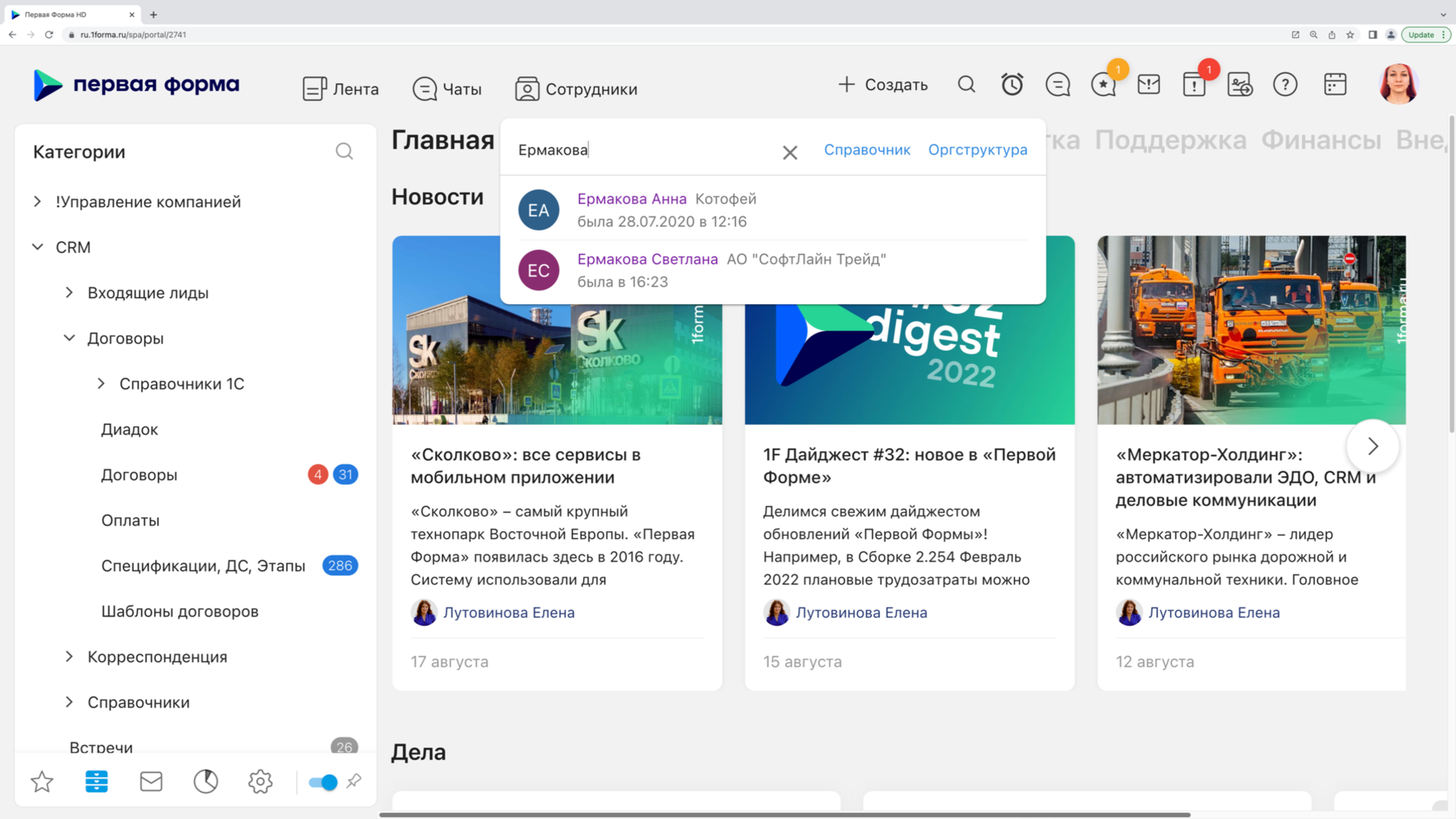Open Спецификации, ДС, Этапы category
Screen dimensions: 1456x819
(203, 566)
